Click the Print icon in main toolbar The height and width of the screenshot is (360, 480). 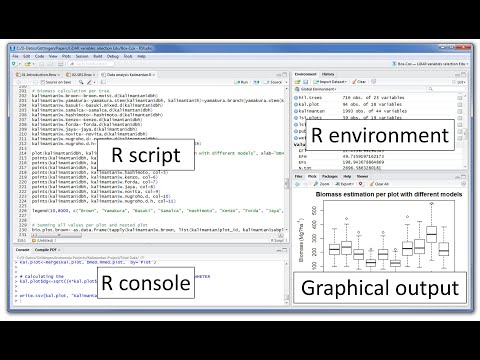[61, 64]
